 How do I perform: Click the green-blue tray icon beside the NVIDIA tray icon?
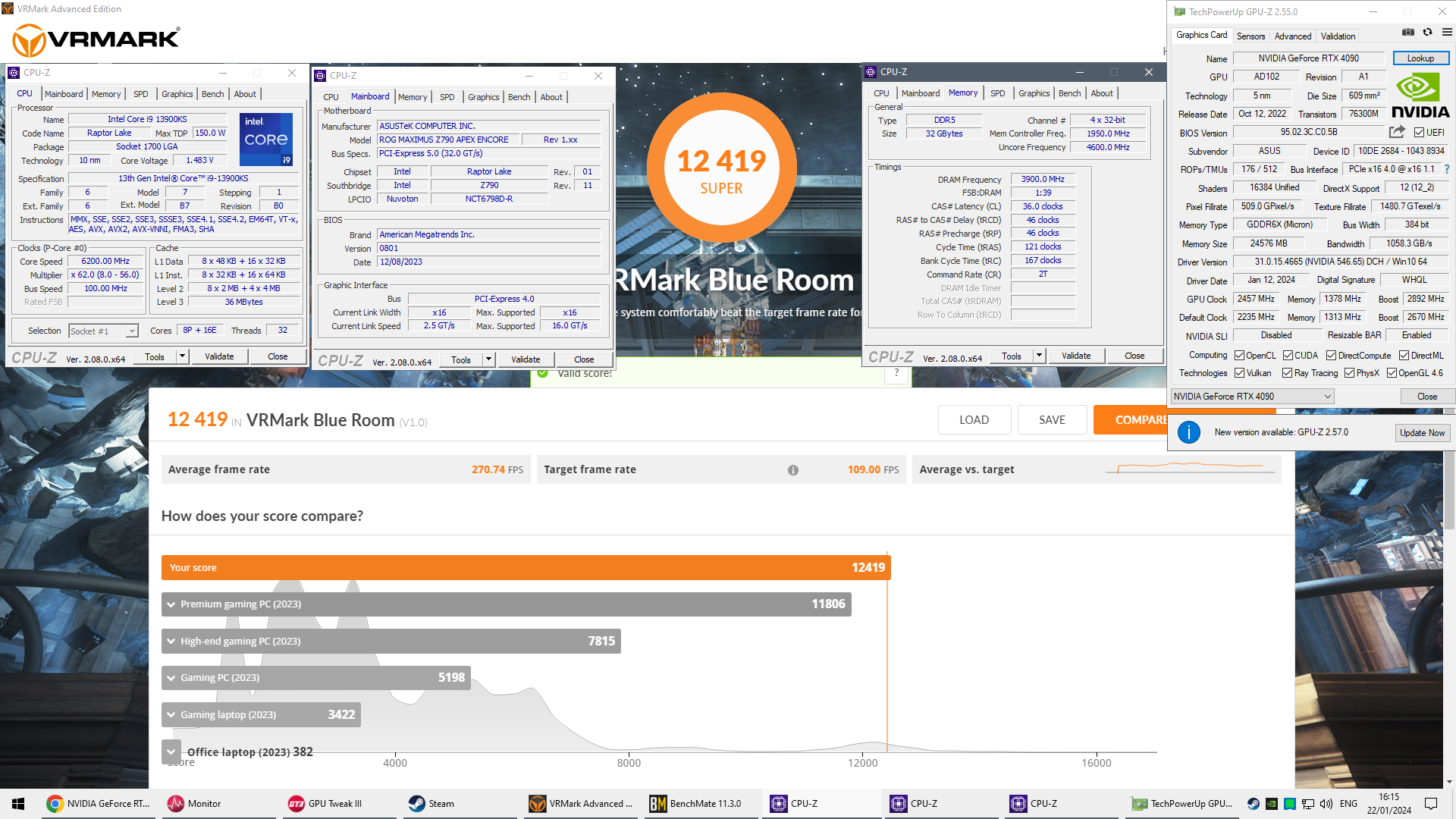point(1290,804)
